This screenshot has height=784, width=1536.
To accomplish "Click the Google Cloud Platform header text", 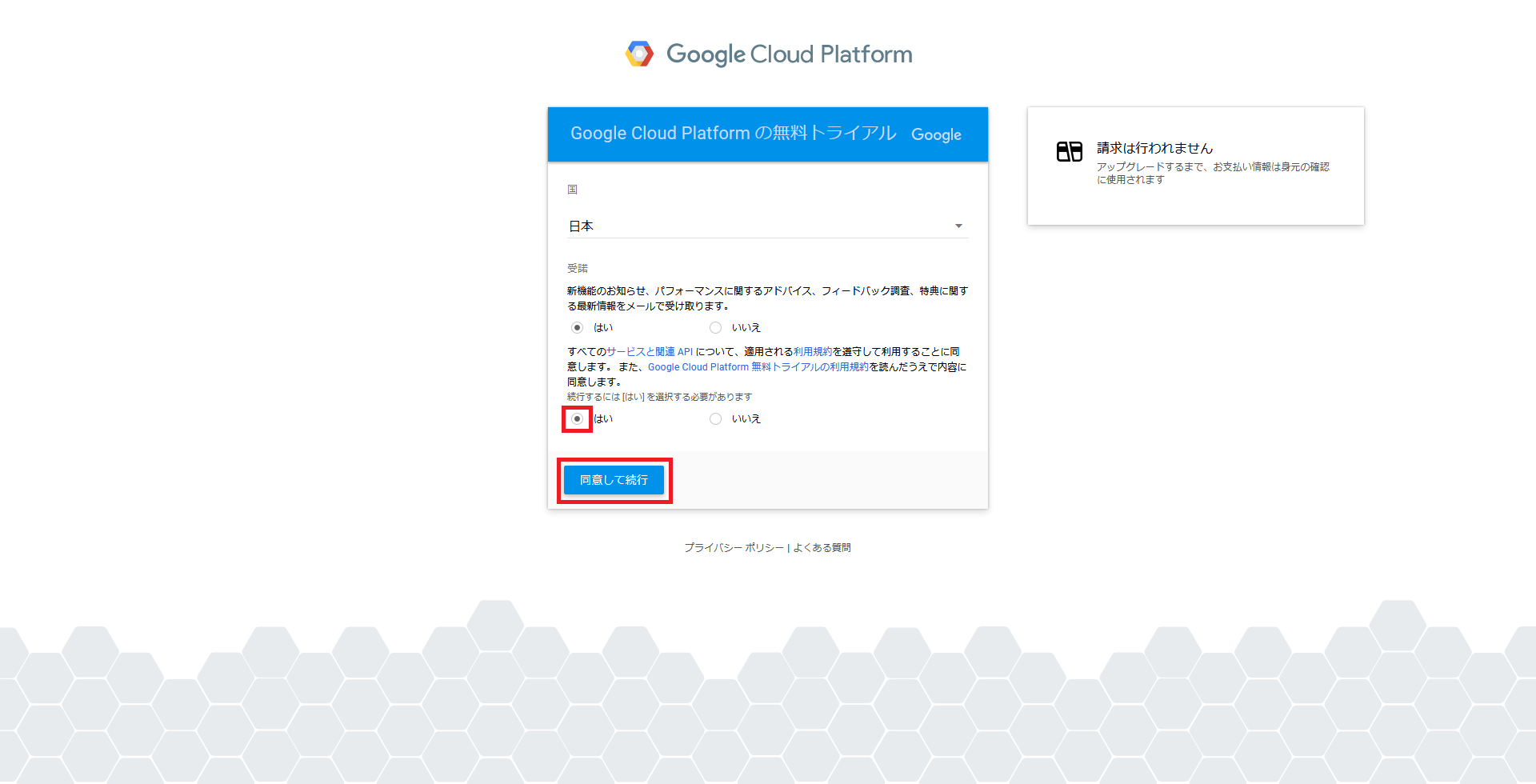I will 789,54.
